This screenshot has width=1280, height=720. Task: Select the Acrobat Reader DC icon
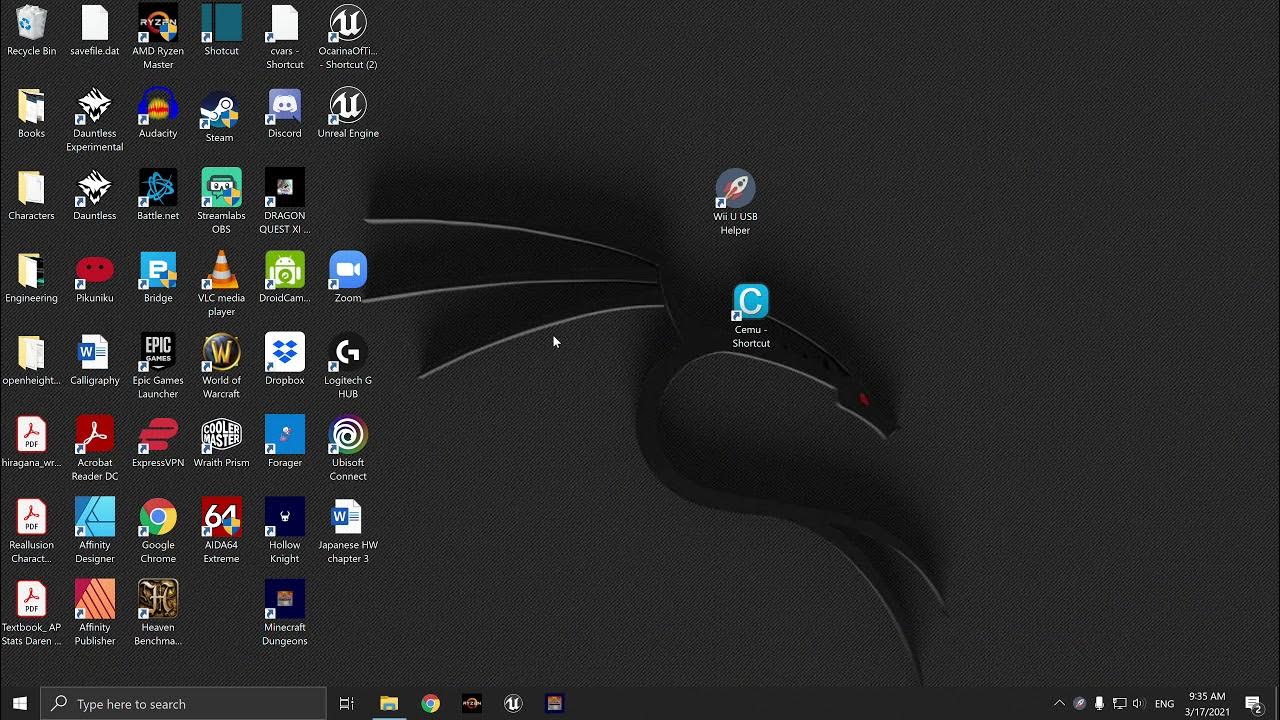tap(95, 449)
